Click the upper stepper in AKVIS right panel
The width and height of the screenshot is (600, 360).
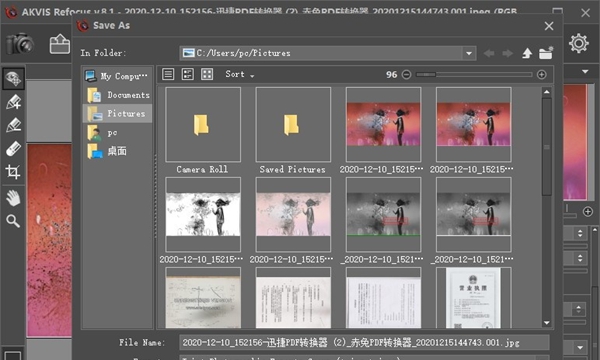point(580,233)
